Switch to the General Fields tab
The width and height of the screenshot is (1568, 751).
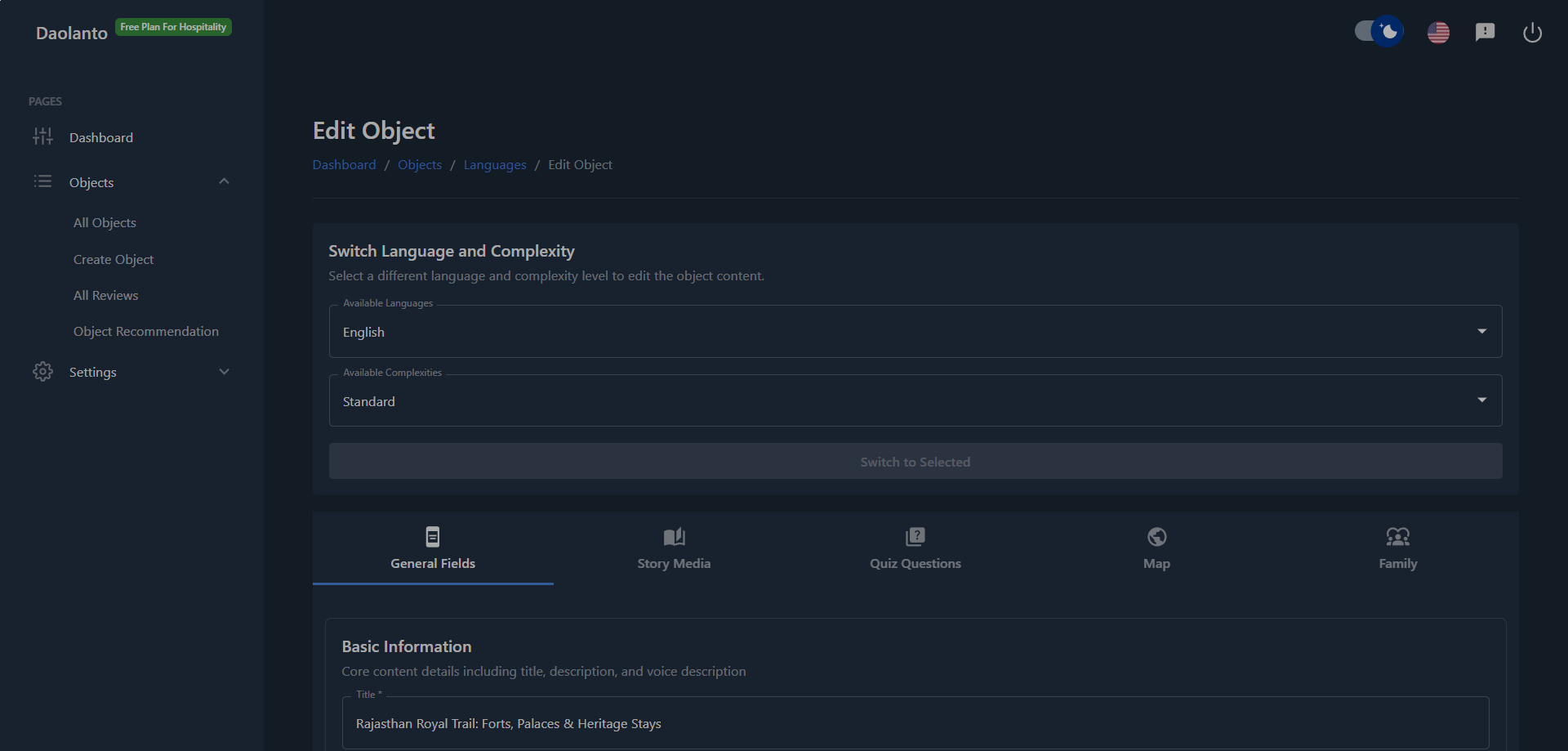(x=433, y=548)
